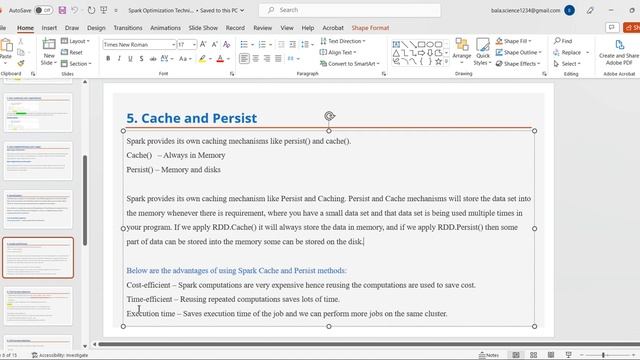Open the Shape Outline options

519,52
